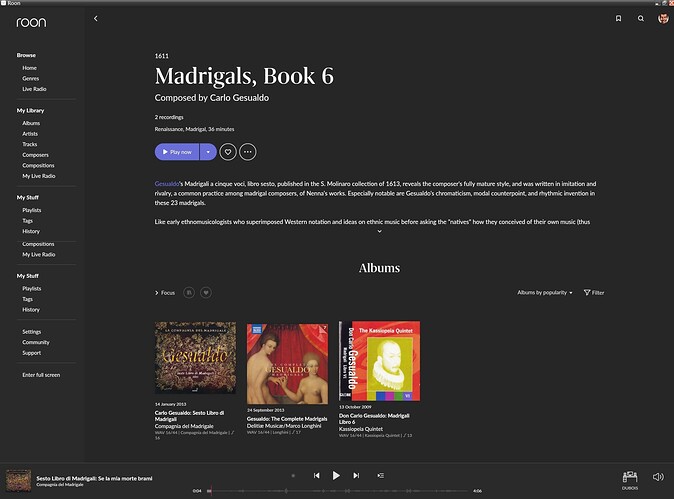This screenshot has width=674, height=499.
Task: Open the Play now dropdown arrow
Action: tap(208, 152)
